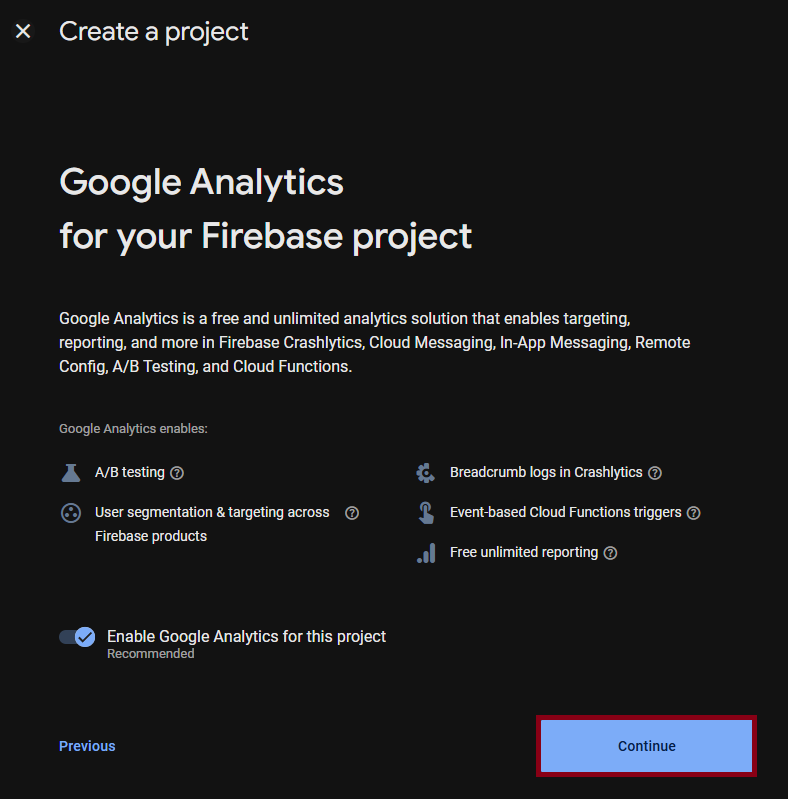Show help for Free unlimited reporting
Image resolution: width=788 pixels, height=799 pixels.
(x=610, y=553)
